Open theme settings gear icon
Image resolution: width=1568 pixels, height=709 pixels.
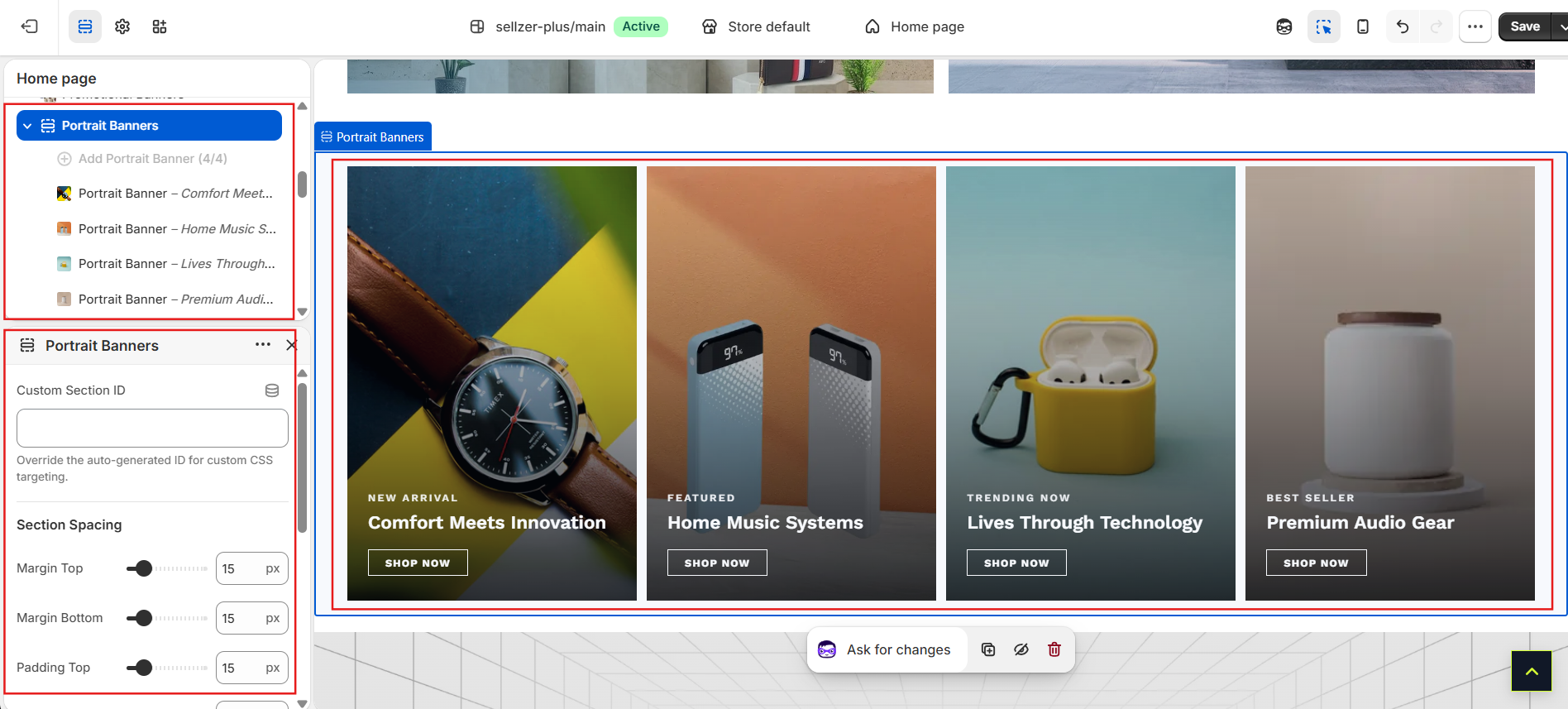pos(122,26)
